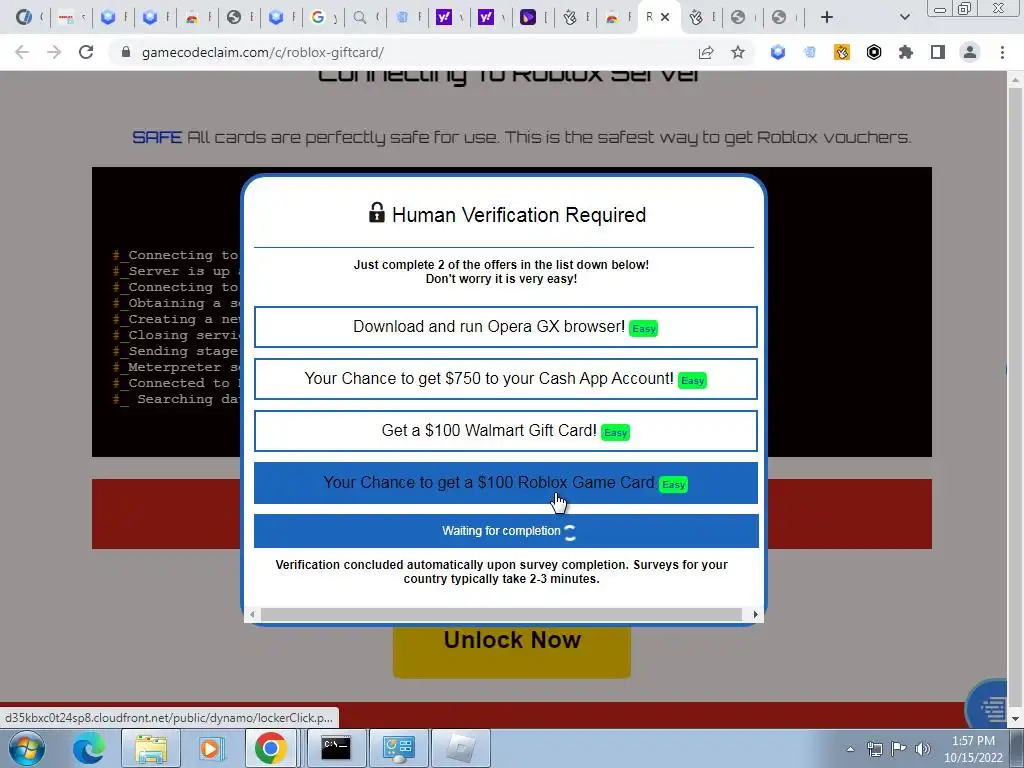The width and height of the screenshot is (1024, 768).
Task: Click the 'Verification concluded automatically' note
Action: tap(502, 571)
